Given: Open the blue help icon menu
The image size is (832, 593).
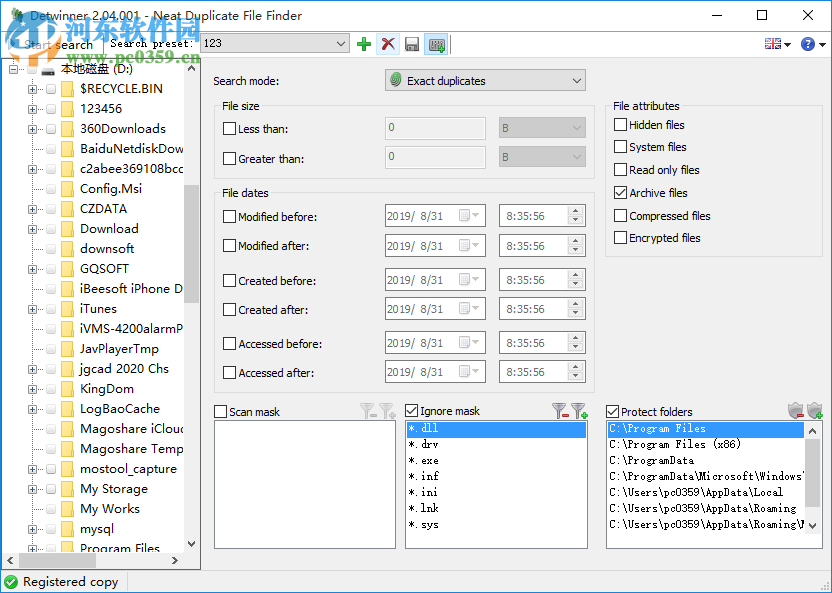Looking at the screenshot, I should coord(813,44).
